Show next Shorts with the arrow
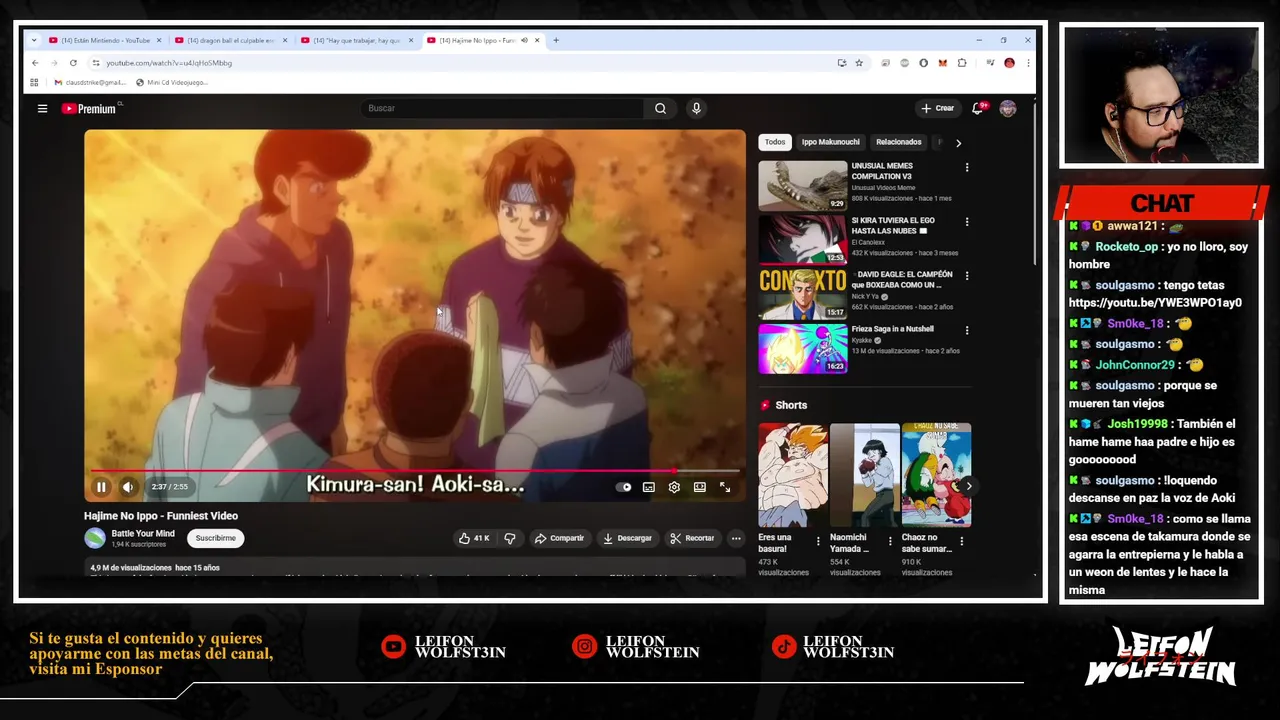The image size is (1280, 720). pos(967,486)
